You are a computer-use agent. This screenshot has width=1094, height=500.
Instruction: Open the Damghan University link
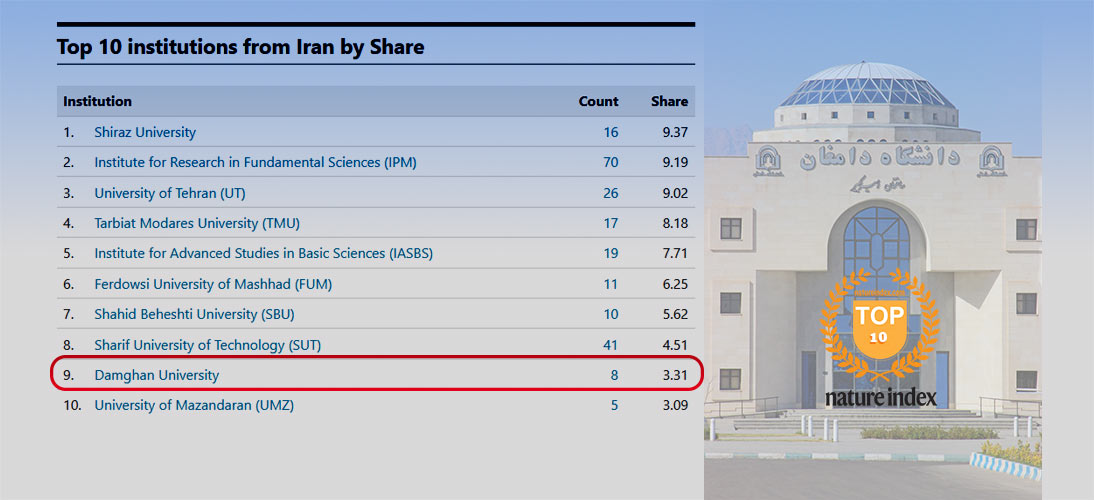click(157, 375)
